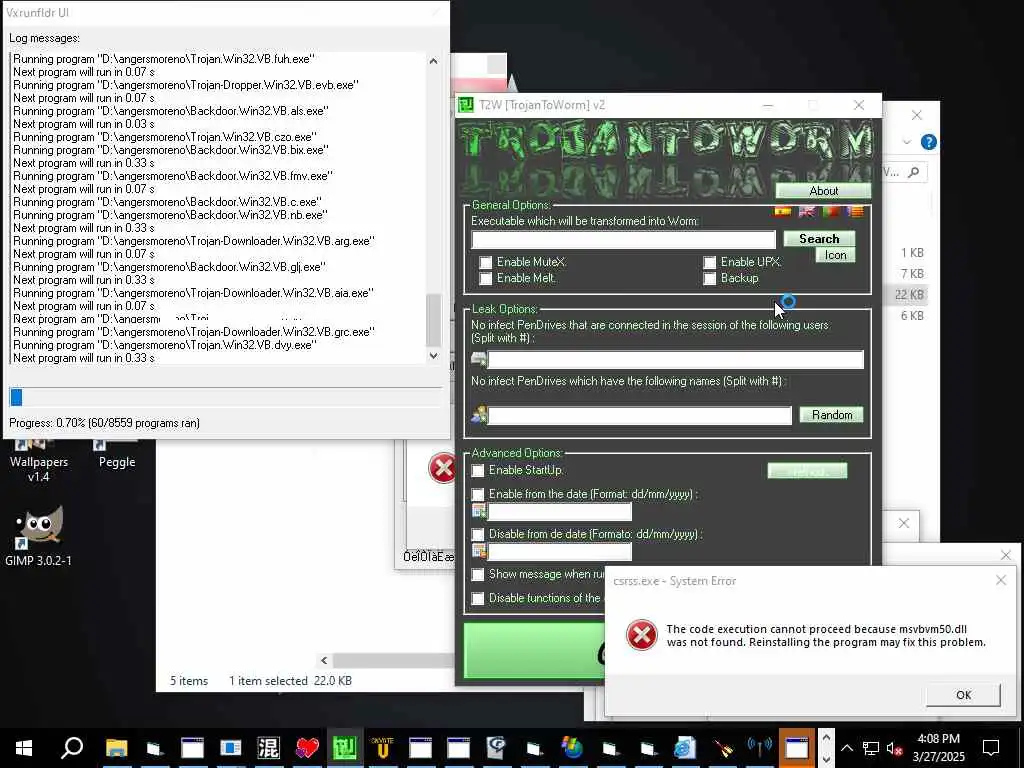Click the users icon beside the names field
Image resolution: width=1024 pixels, height=768 pixels.
pos(479,415)
